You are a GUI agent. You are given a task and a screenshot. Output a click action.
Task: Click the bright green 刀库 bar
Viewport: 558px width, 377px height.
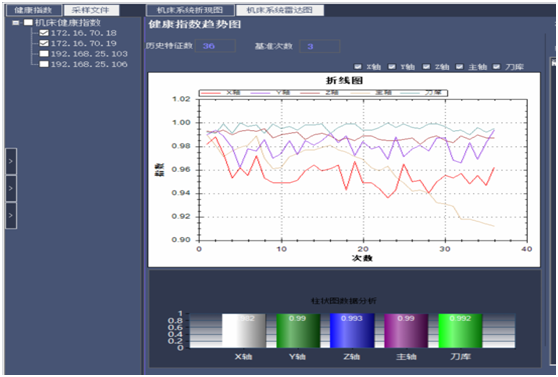coord(460,331)
